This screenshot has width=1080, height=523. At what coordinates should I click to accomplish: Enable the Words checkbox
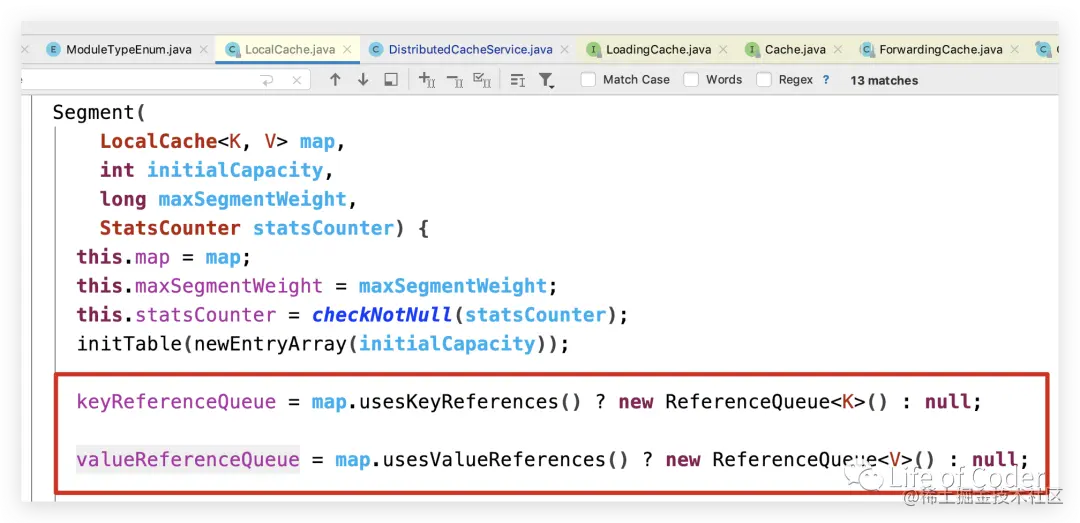pyautogui.click(x=691, y=80)
